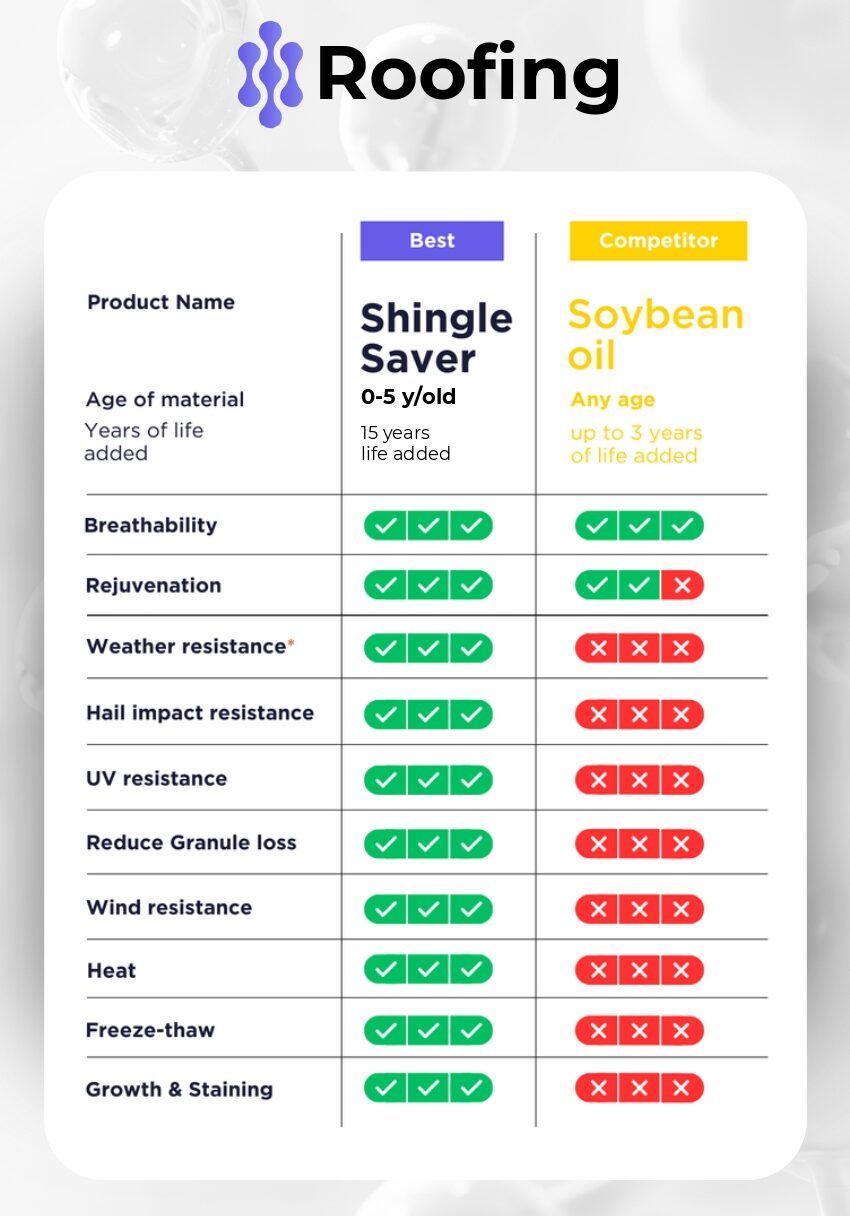Click the Soybean oil product name
The width and height of the screenshot is (850, 1216).
point(655,335)
